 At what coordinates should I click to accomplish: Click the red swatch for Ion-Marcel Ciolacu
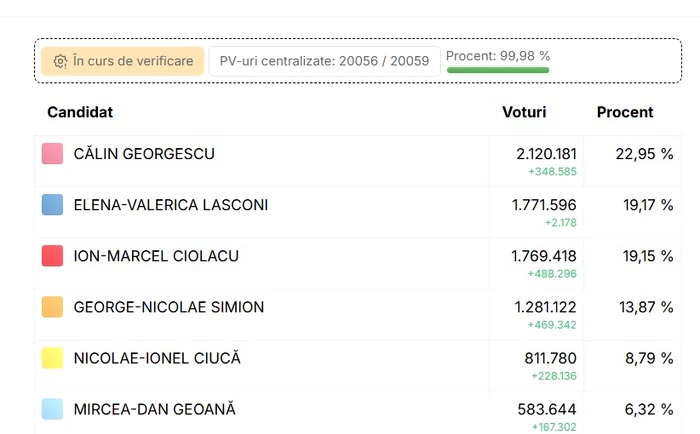click(x=52, y=256)
